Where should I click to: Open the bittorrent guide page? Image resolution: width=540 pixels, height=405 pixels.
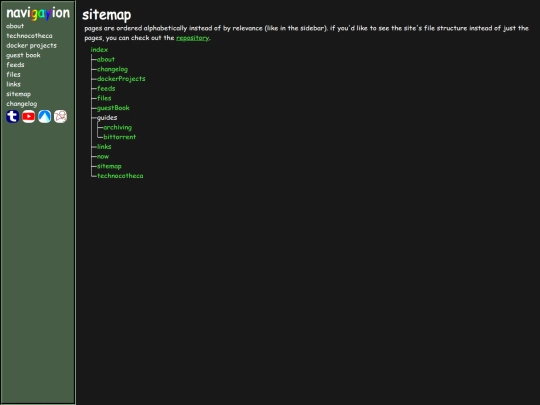[x=120, y=137]
